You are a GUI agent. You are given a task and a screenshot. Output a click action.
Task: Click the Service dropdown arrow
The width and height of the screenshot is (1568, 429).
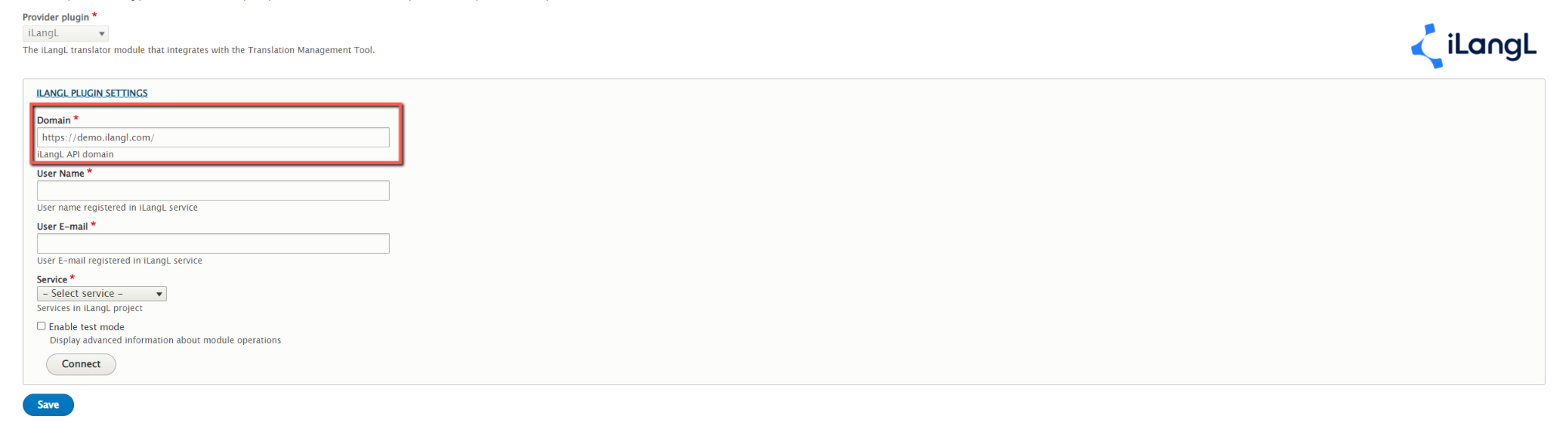point(159,294)
